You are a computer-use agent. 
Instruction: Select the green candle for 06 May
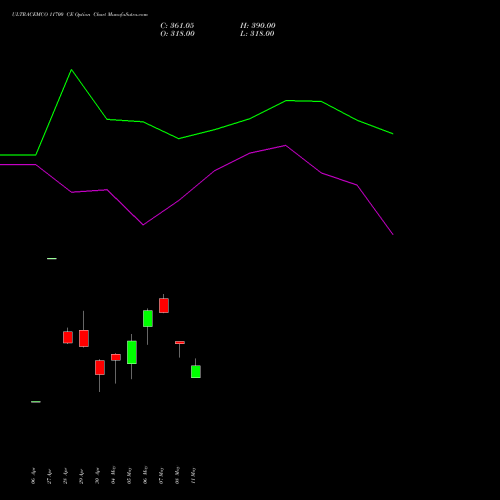click(148, 318)
